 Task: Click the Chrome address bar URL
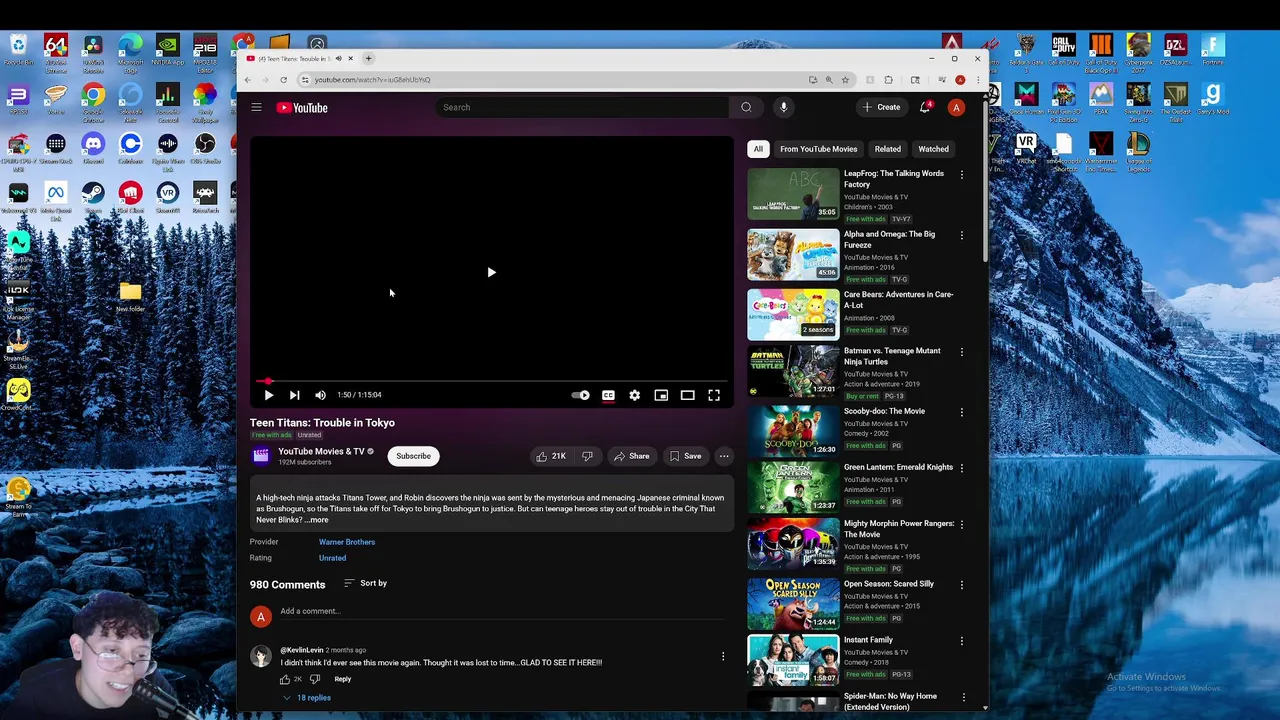(372, 80)
